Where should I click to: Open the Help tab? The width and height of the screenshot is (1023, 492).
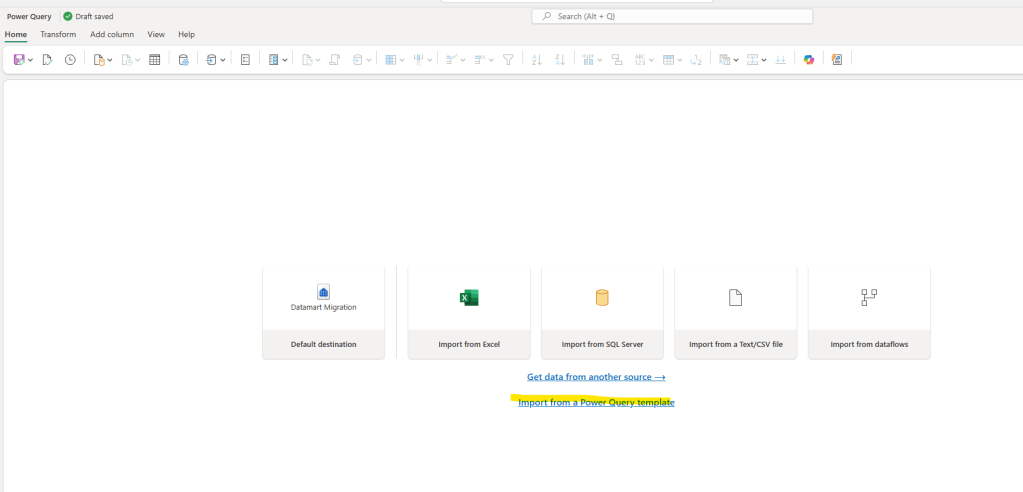[187, 35]
